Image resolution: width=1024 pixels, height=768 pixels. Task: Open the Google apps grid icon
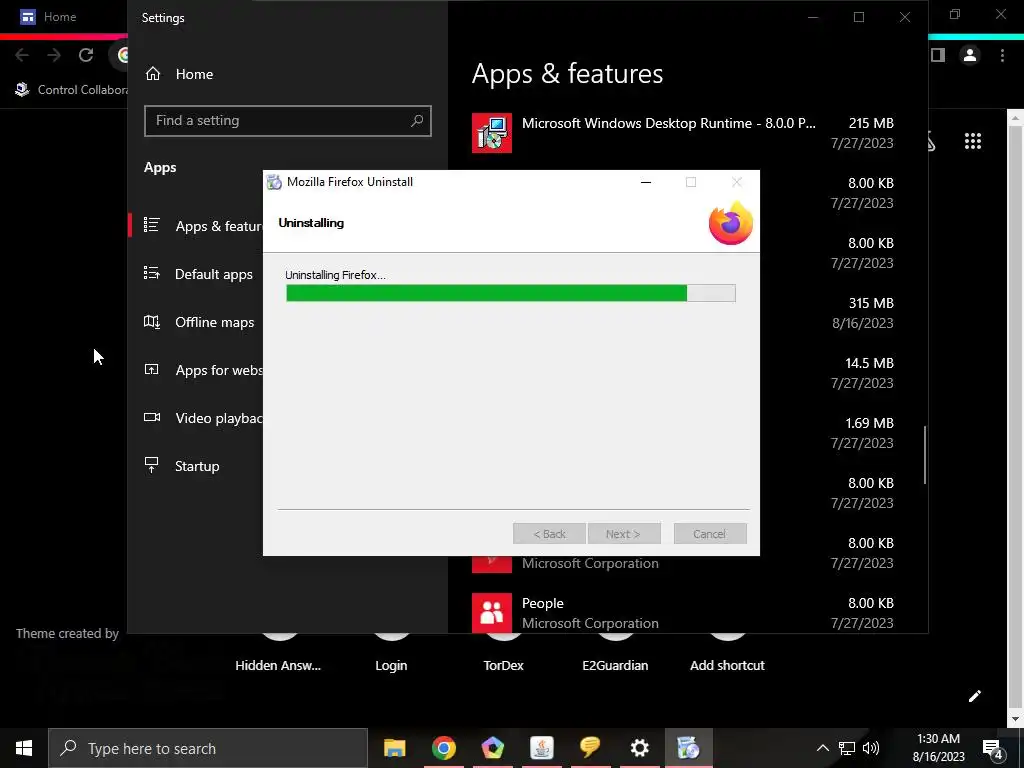(973, 141)
